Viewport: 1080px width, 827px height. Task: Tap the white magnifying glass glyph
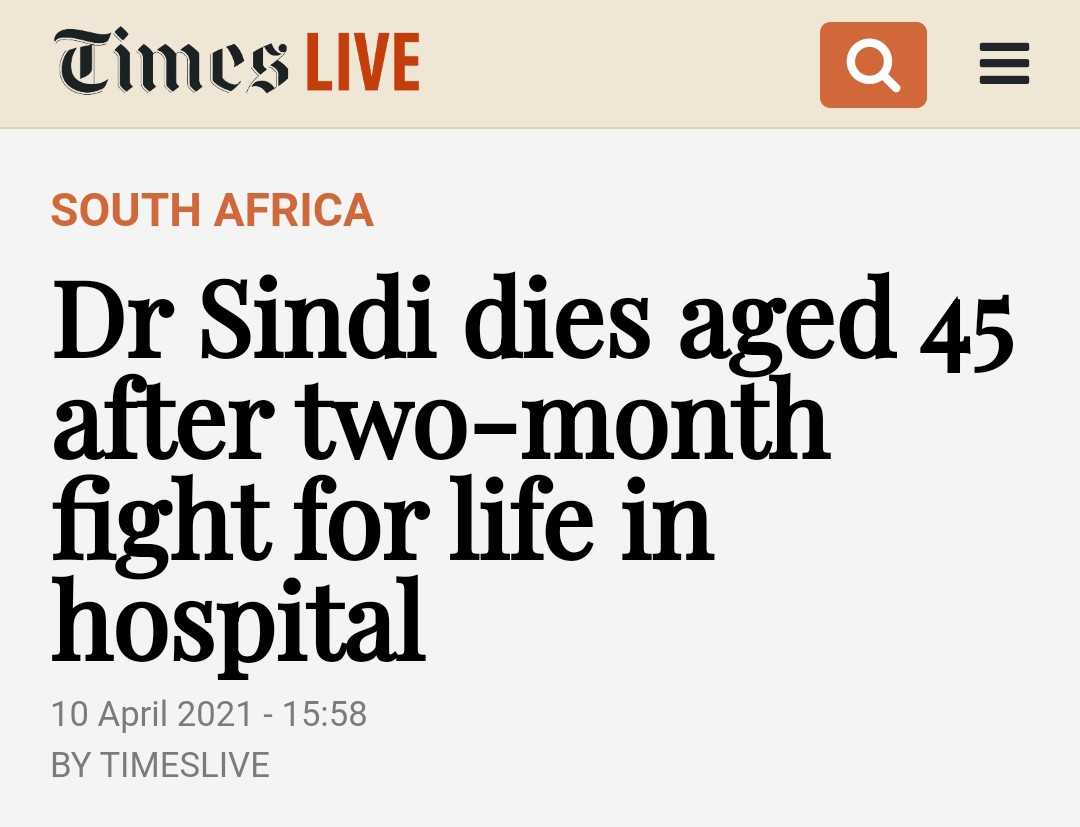tap(873, 65)
